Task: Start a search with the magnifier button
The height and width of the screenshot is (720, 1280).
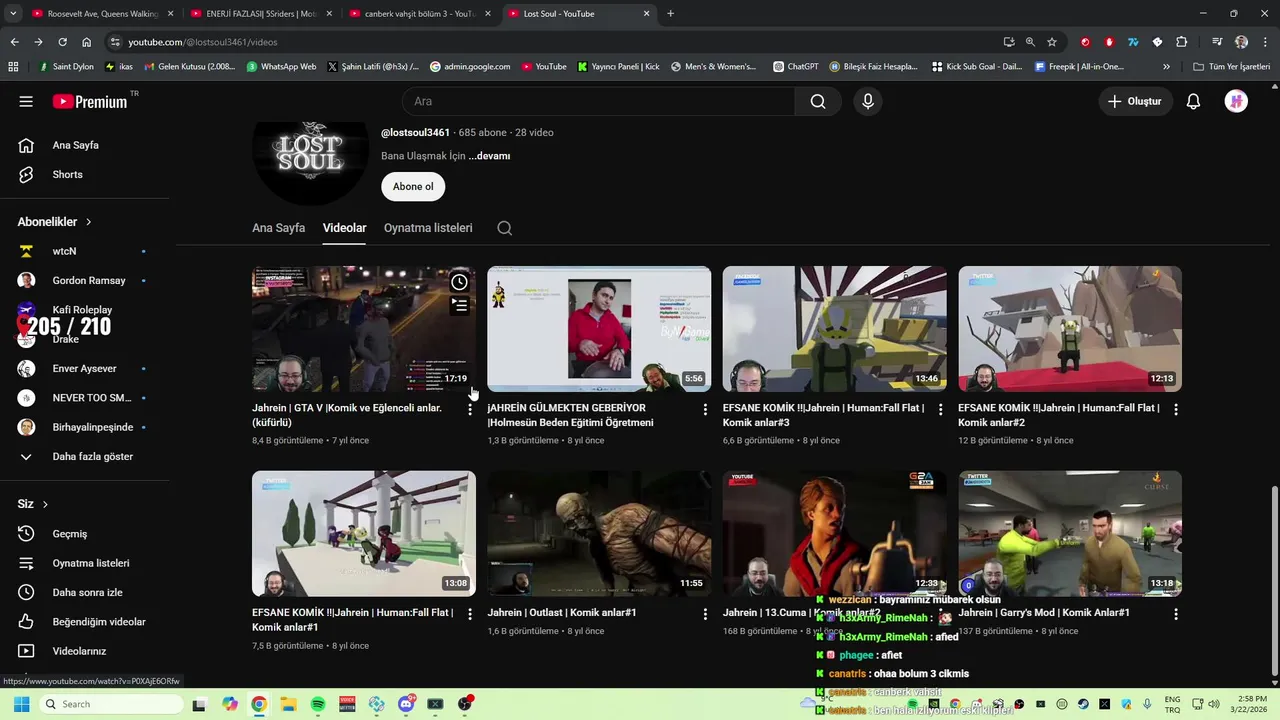Action: point(818,101)
